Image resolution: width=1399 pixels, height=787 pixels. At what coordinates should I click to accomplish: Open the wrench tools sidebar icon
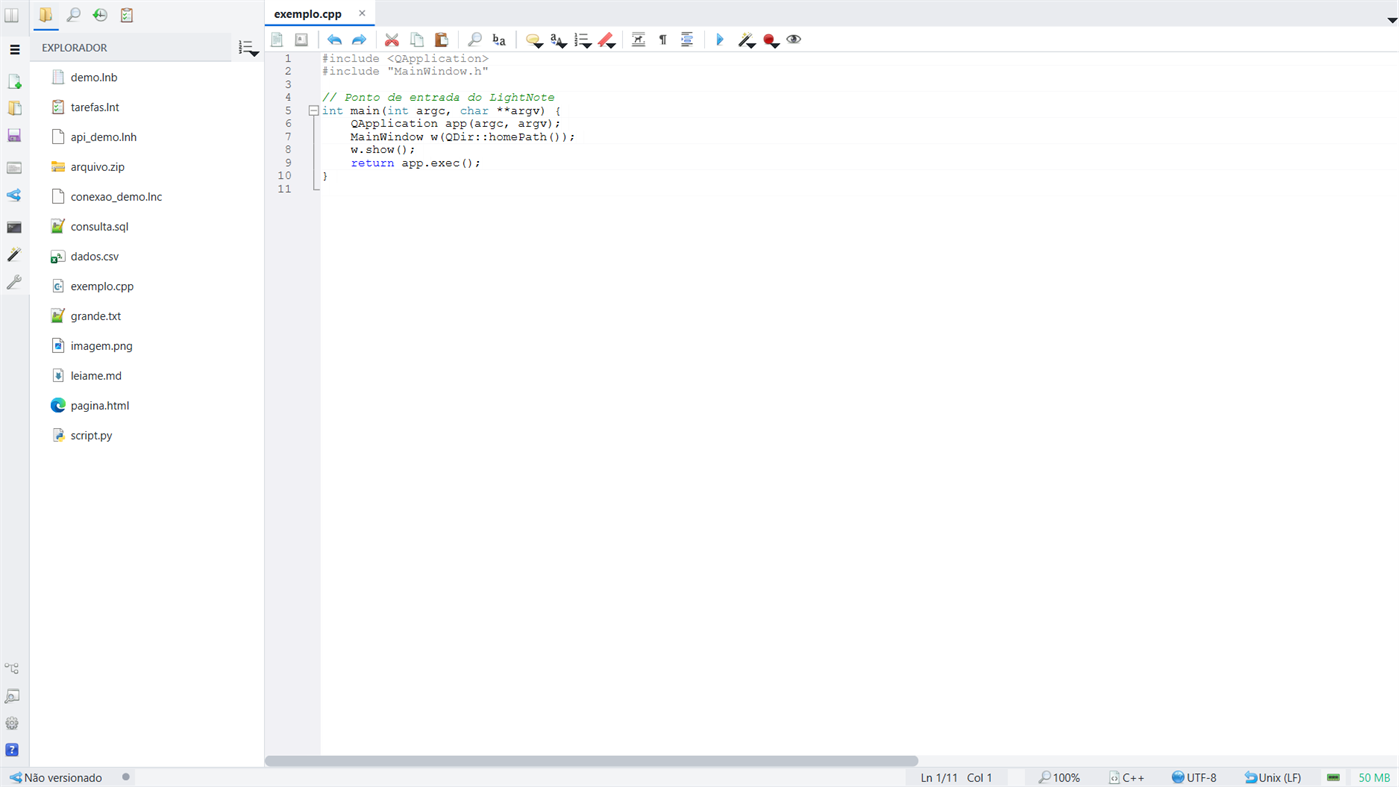tap(14, 283)
